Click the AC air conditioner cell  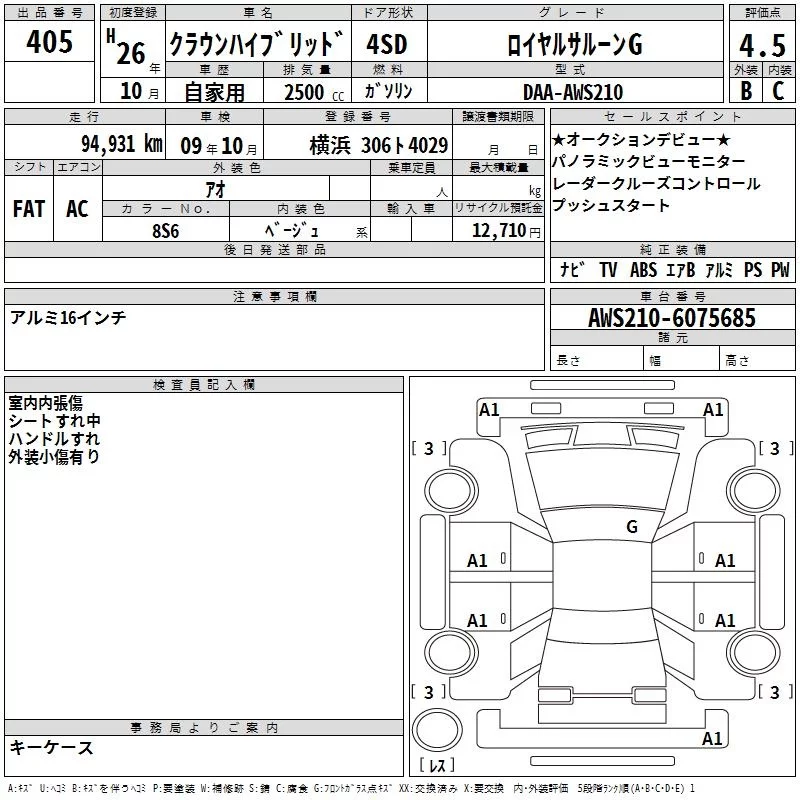tap(77, 209)
